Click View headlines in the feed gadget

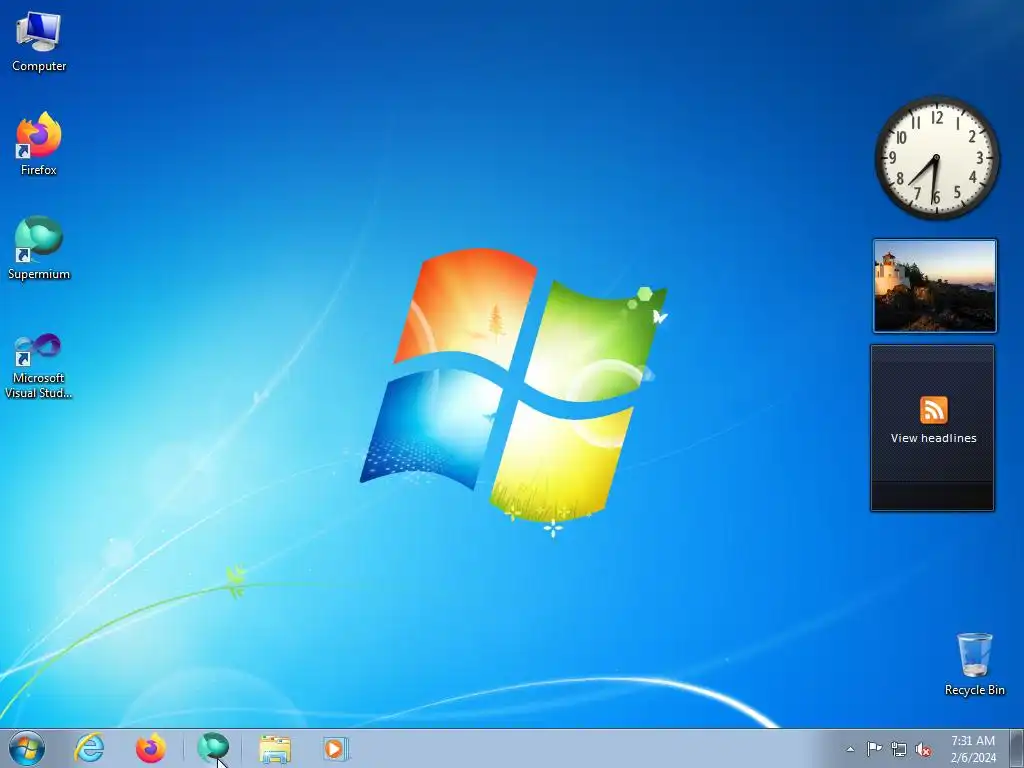pyautogui.click(x=933, y=438)
